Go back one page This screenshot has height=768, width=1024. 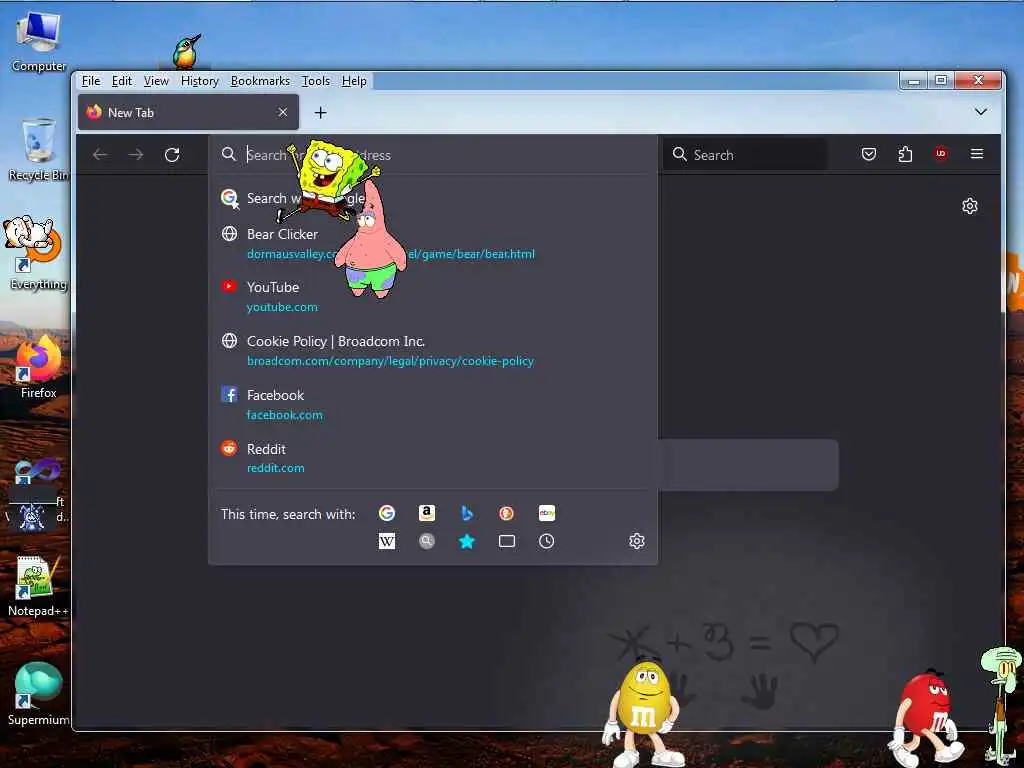[x=100, y=155]
